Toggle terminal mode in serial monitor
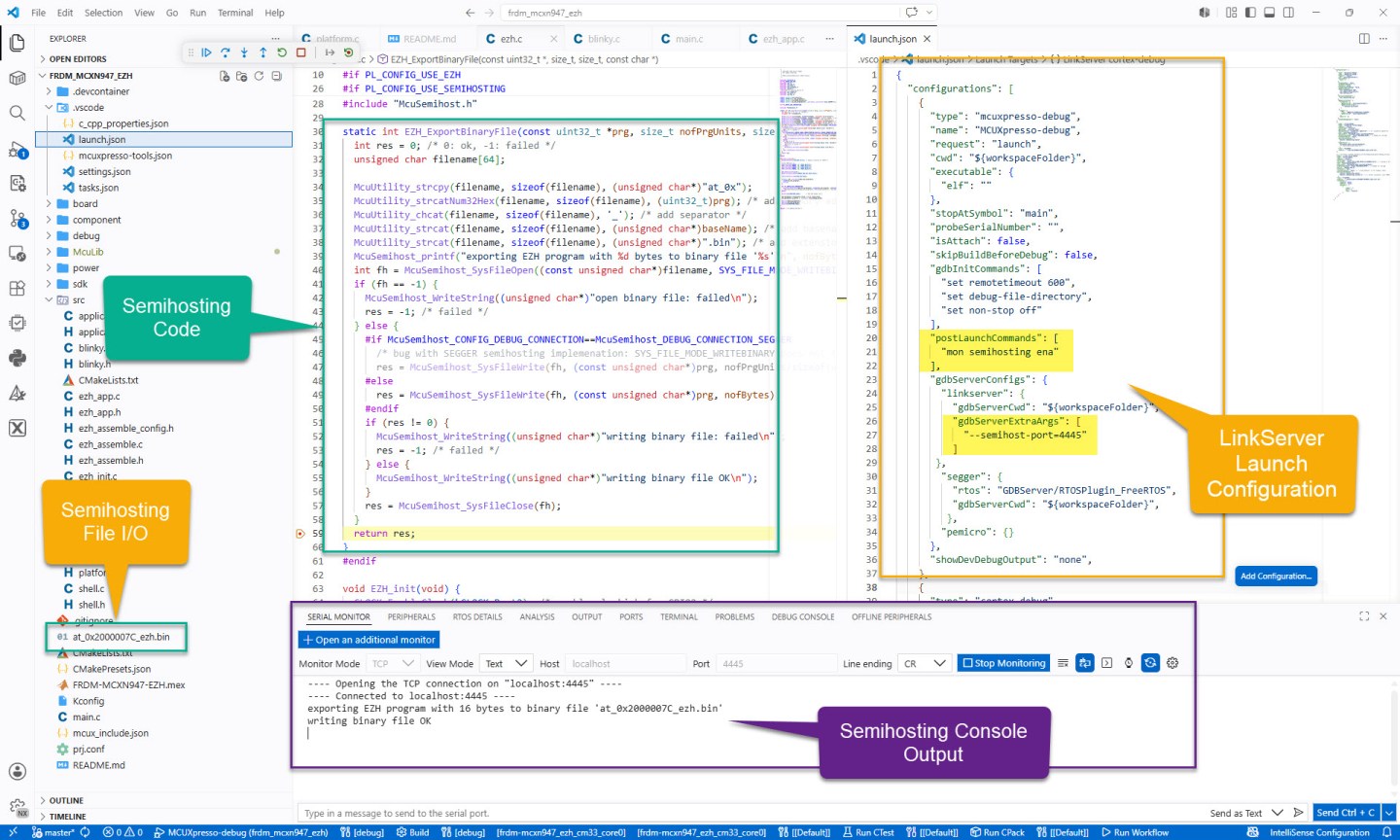 coord(1106,663)
